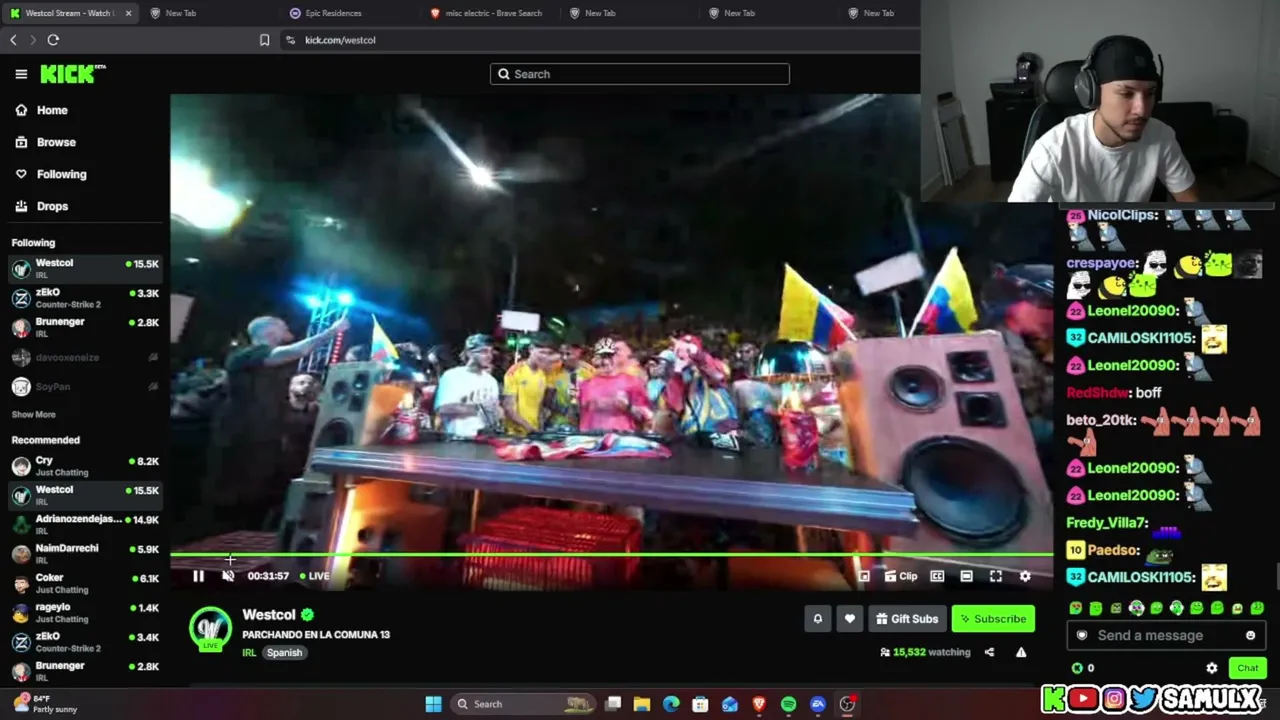
Task: Open Brave browser taskbar icon
Action: (x=759, y=704)
